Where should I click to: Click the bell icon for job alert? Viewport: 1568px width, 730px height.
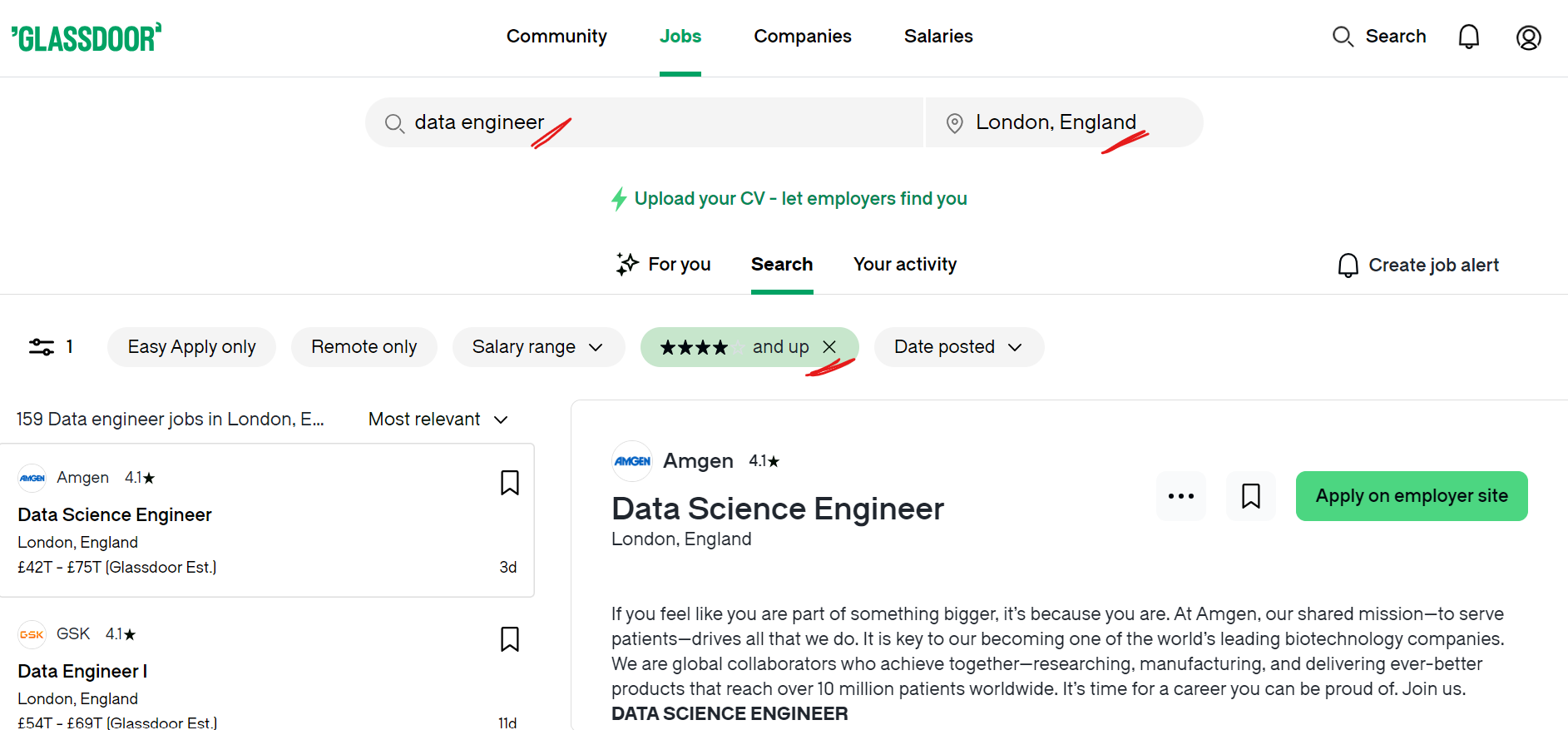click(x=1348, y=265)
